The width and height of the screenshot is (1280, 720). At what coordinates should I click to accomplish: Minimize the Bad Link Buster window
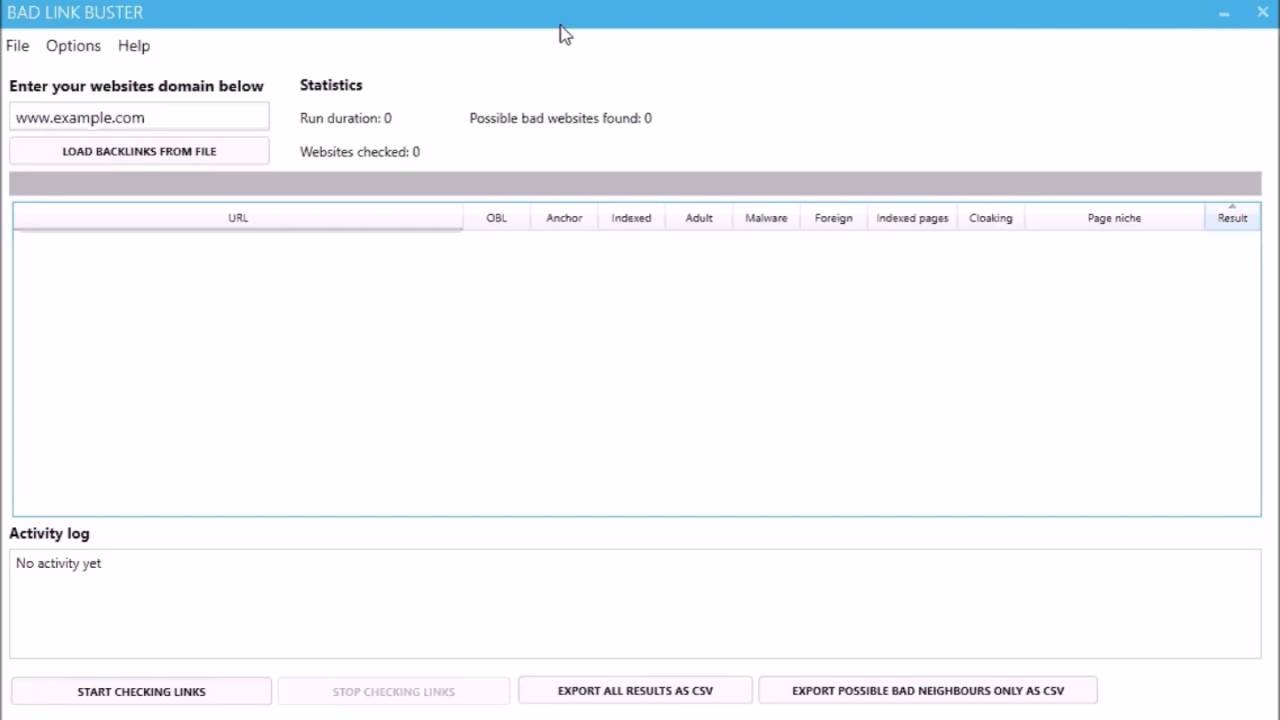(1224, 13)
